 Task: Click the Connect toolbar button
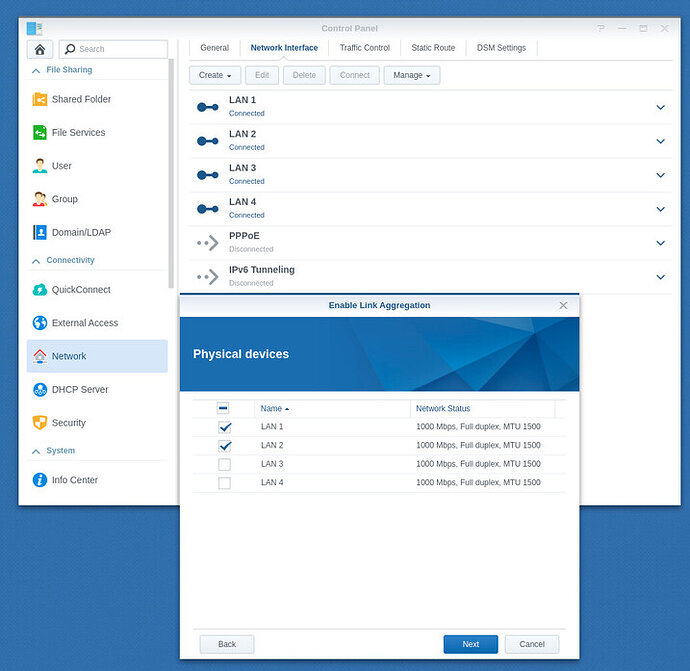[x=354, y=75]
